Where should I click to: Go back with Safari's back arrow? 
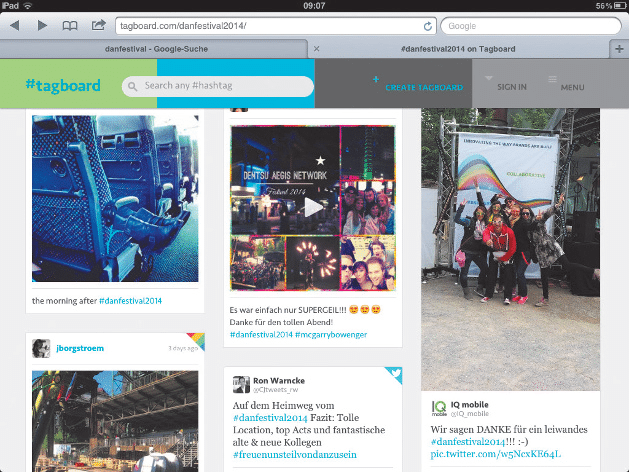point(14,25)
